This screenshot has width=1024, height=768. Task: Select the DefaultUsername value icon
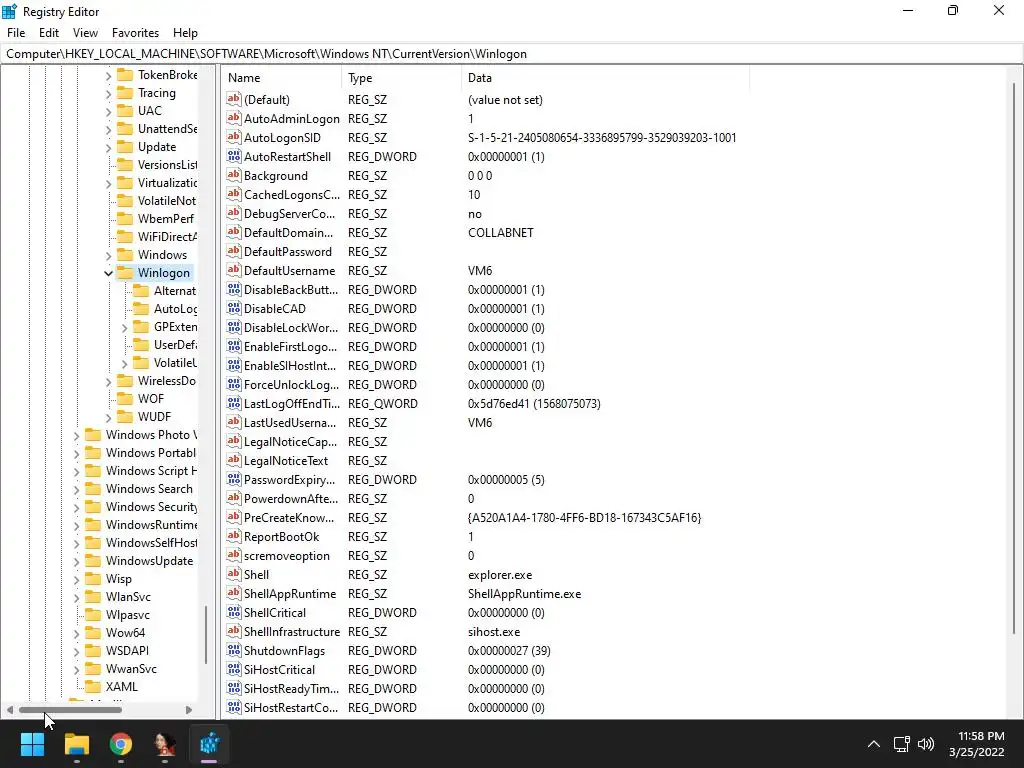pos(234,270)
